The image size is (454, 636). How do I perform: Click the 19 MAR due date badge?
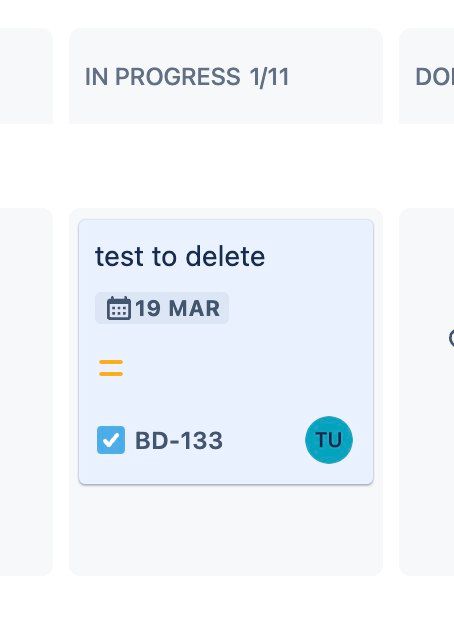[x=162, y=308]
